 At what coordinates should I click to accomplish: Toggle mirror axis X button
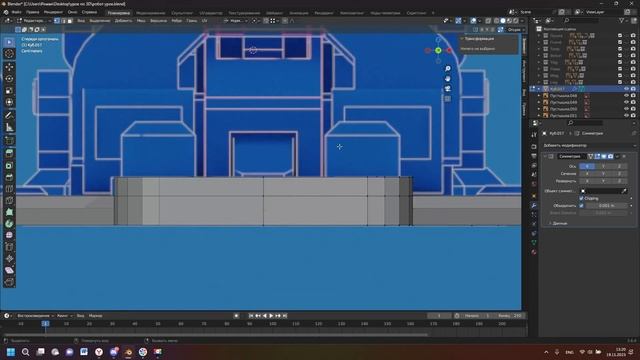tap(587, 166)
